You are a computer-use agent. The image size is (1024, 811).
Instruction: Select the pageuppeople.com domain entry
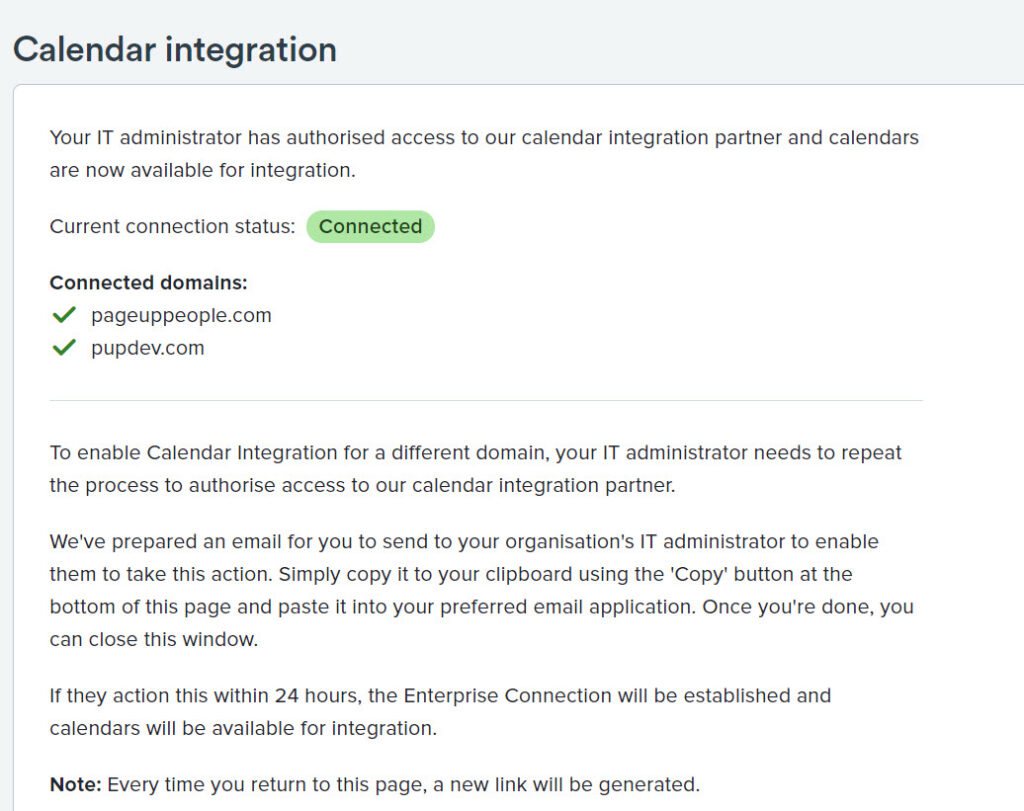coord(181,316)
